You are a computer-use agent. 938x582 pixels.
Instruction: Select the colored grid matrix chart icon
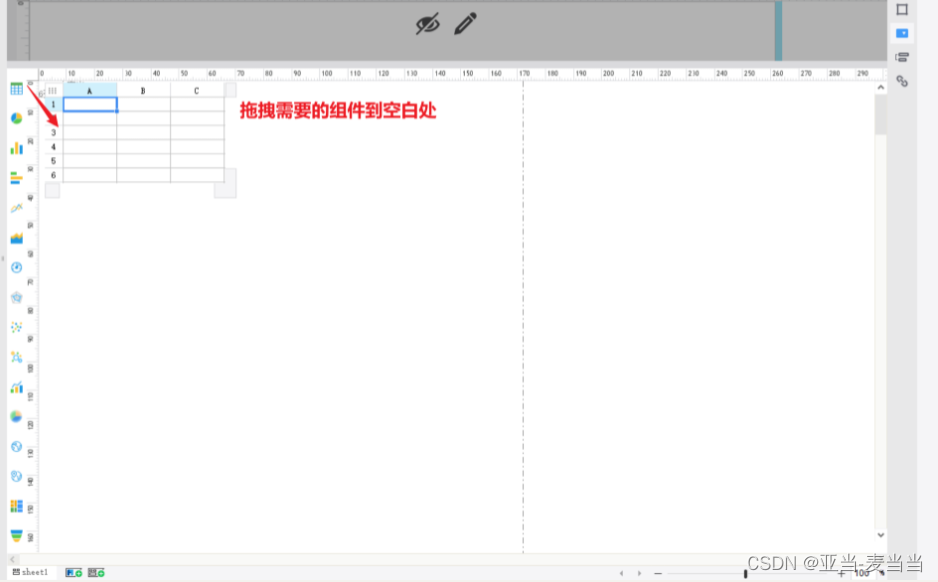[16, 506]
